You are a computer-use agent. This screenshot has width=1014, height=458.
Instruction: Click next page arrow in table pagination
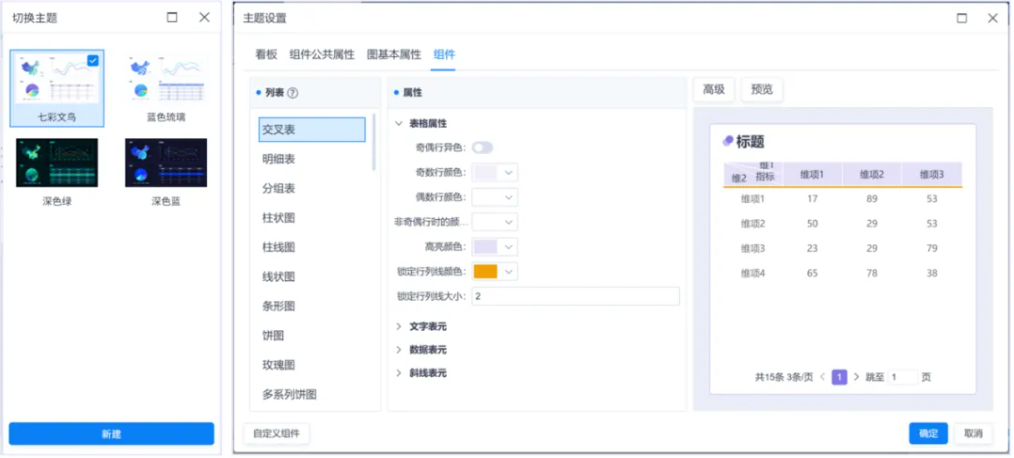857,377
